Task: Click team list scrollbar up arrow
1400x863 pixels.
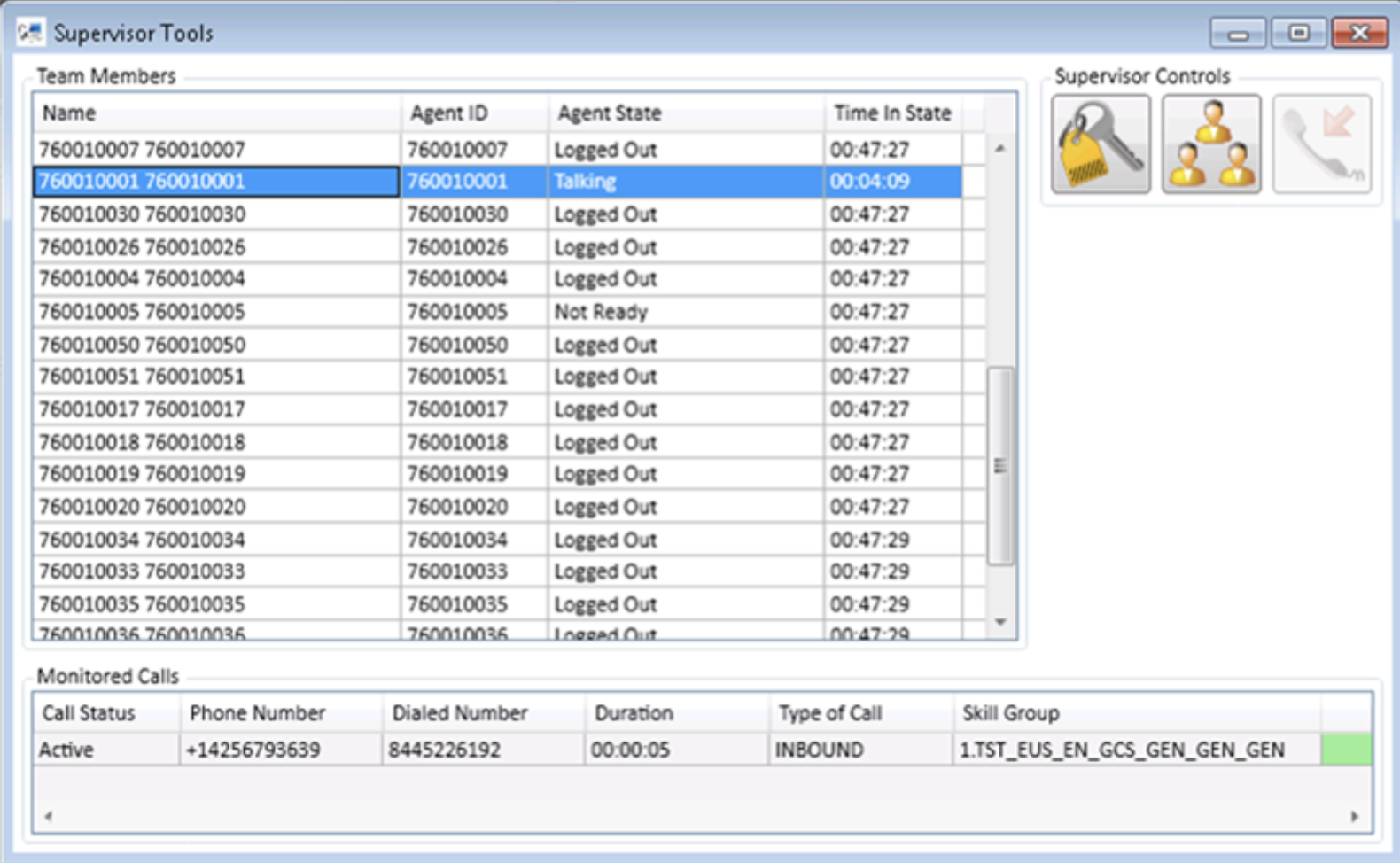Action: pyautogui.click(x=1000, y=148)
